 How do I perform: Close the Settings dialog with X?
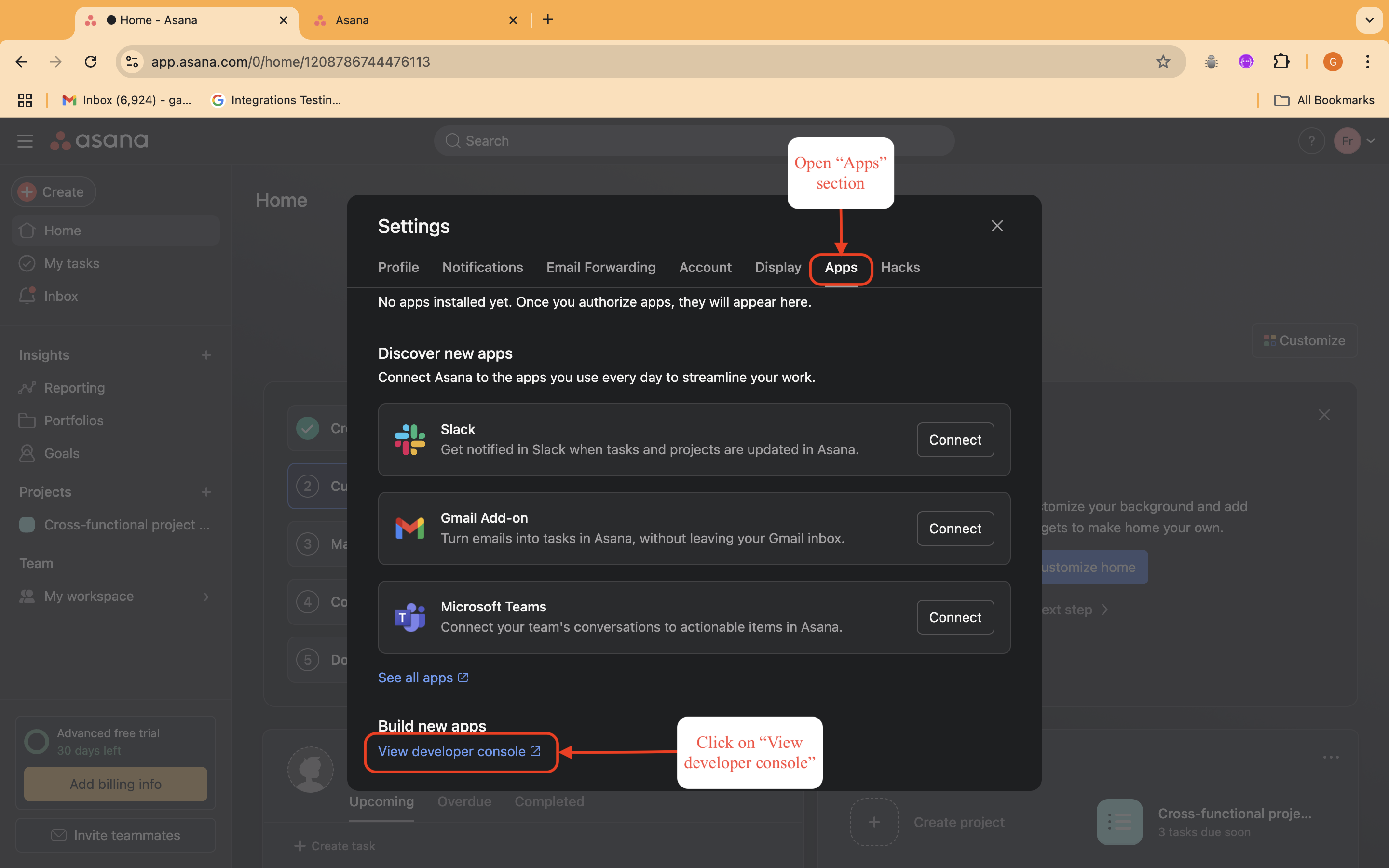[x=997, y=226]
